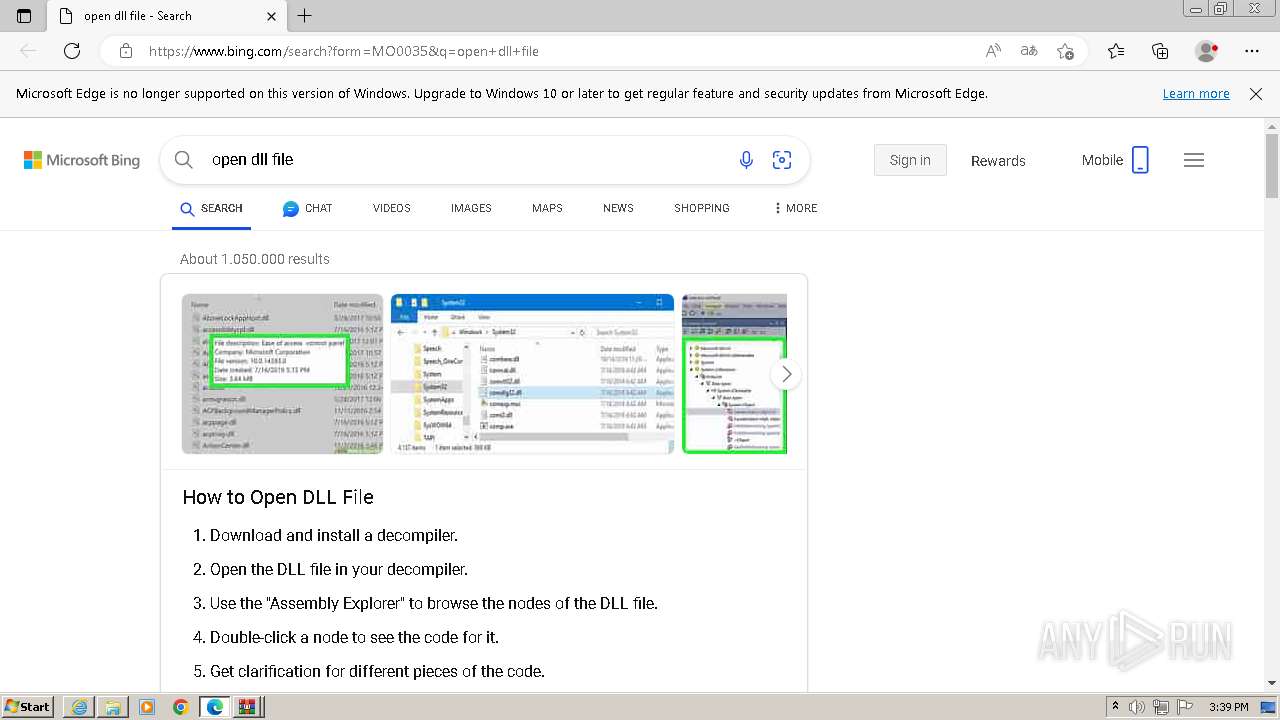1280x720 pixels.
Task: Click the 'Assembly Explorer' step text
Action: coord(434,603)
